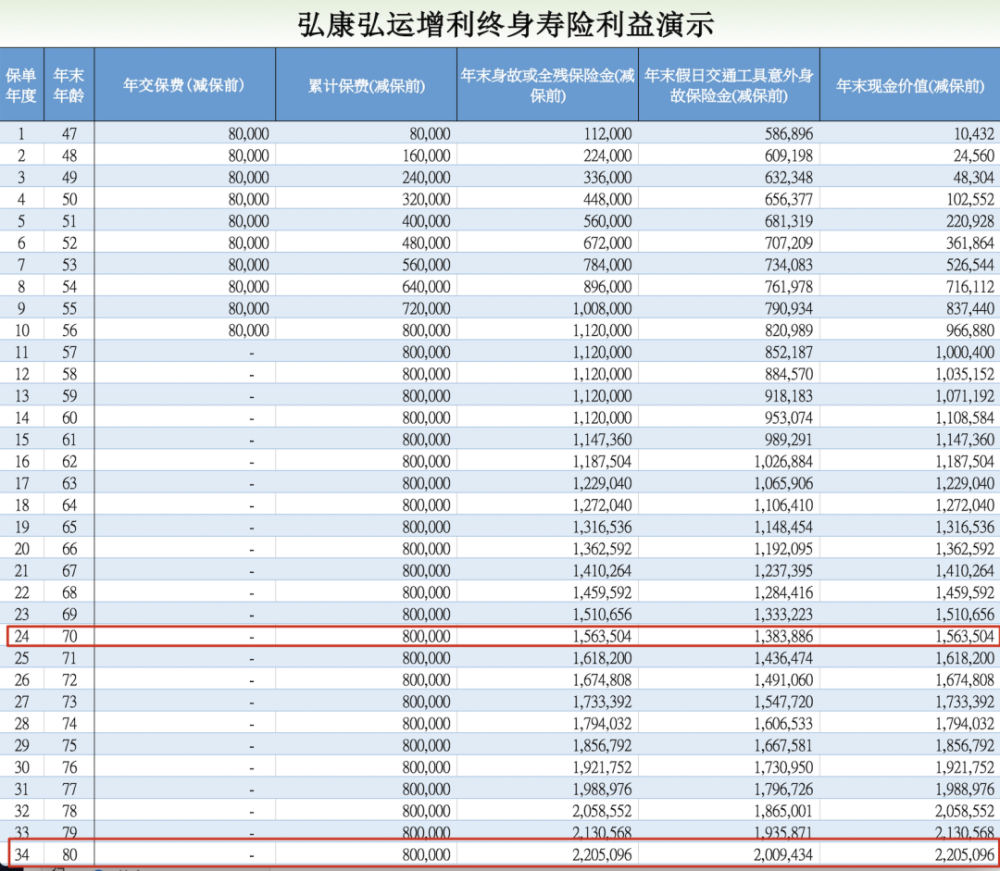Viewport: 1000px width, 871px height.
Task: Click the 年末现金价值(减保前) header
Action: [x=910, y=85]
